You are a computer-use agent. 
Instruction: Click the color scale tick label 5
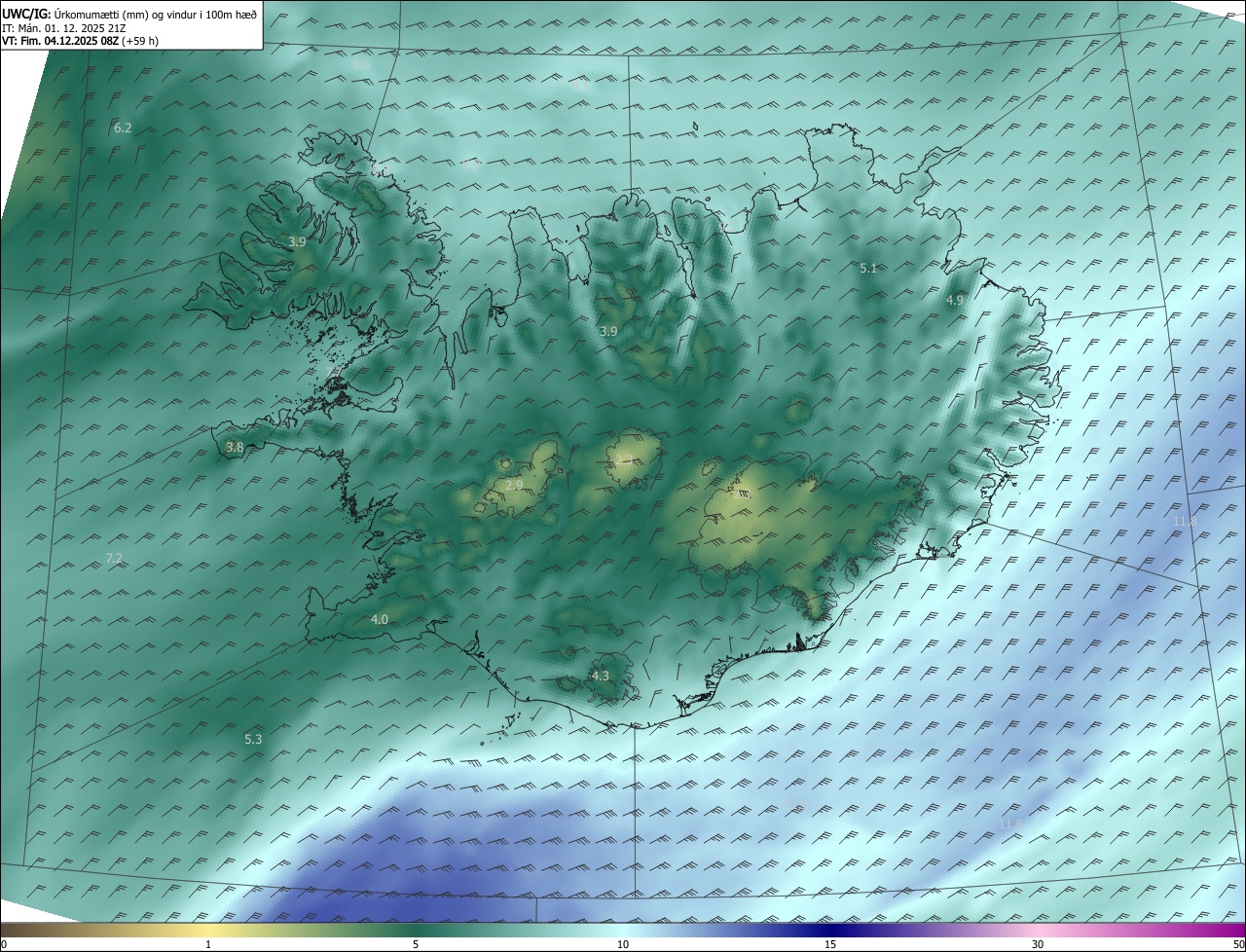(x=416, y=944)
